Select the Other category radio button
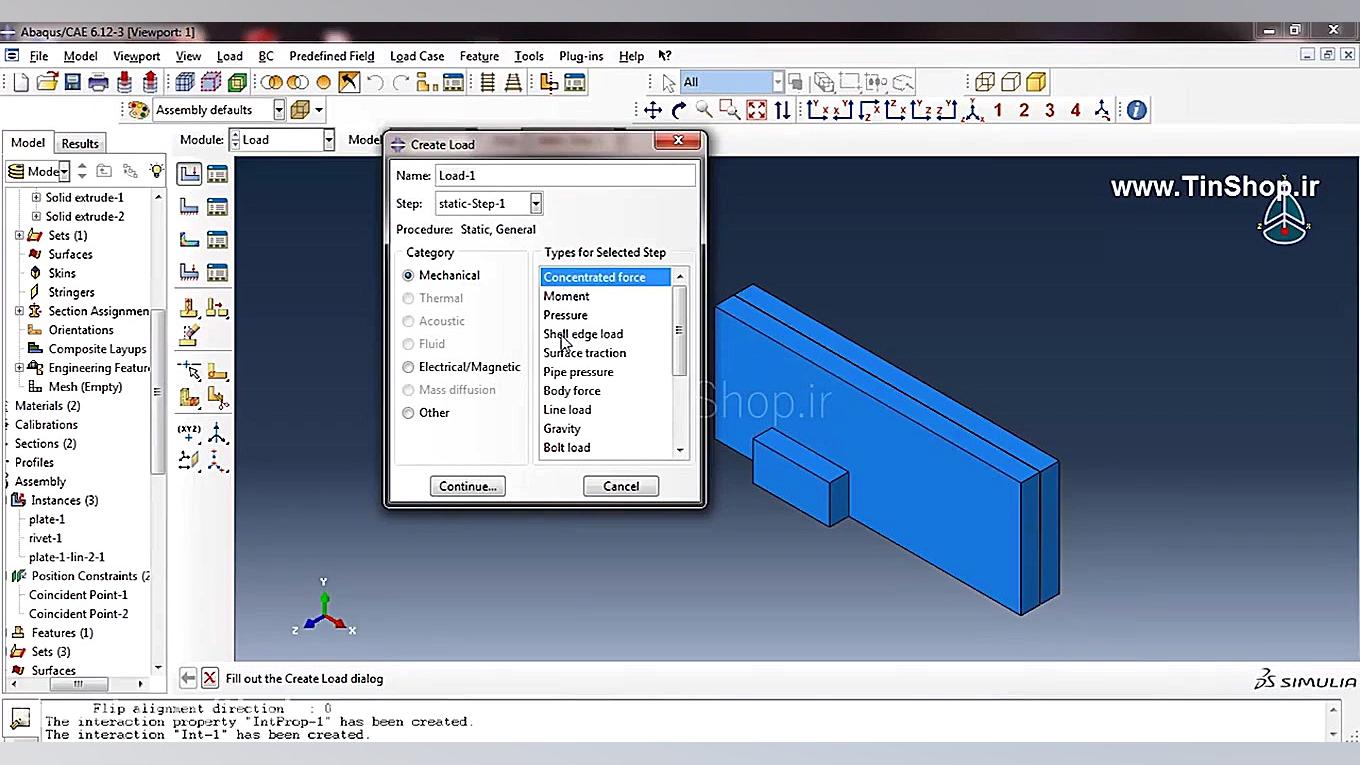This screenshot has height=765, width=1360. [x=408, y=413]
